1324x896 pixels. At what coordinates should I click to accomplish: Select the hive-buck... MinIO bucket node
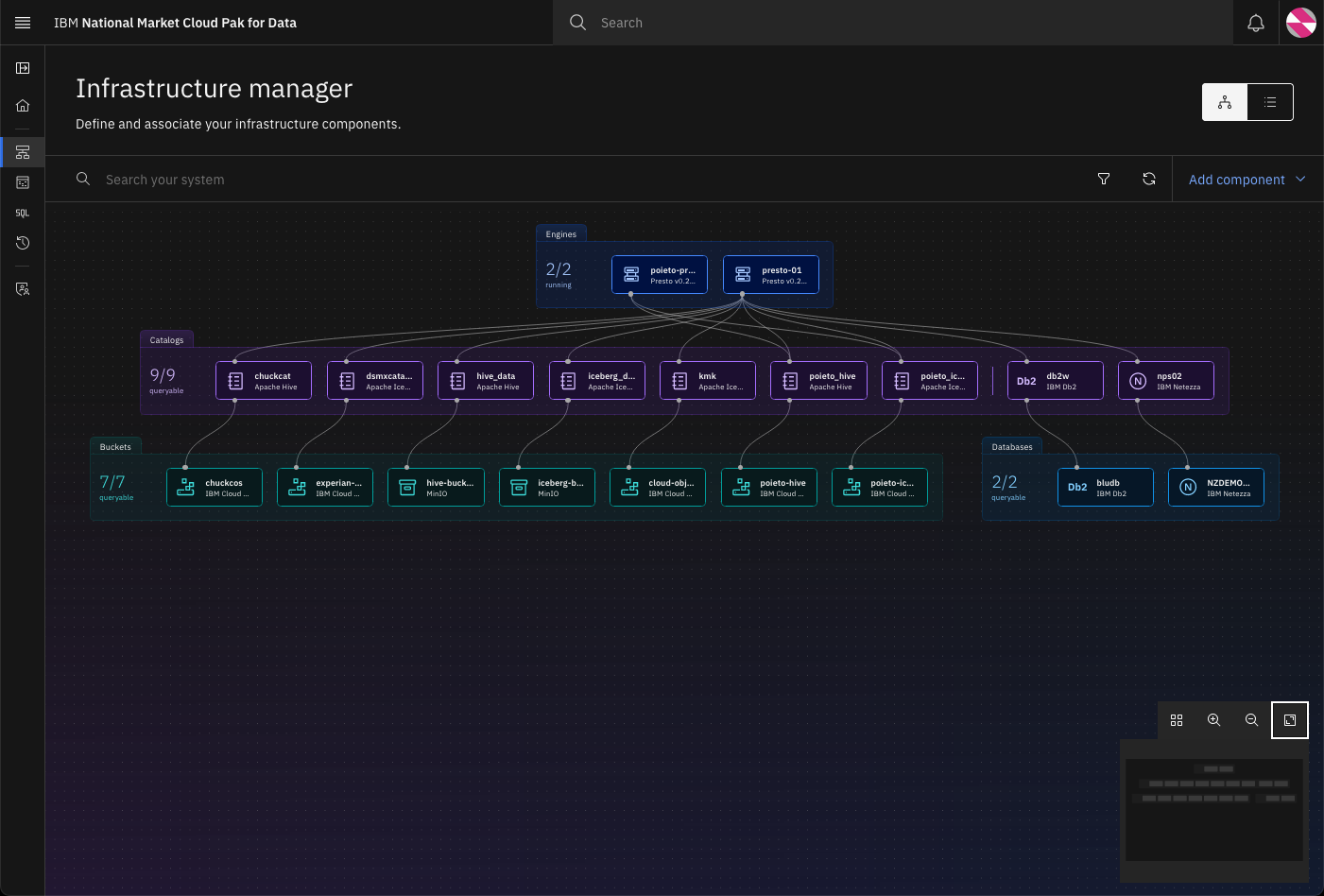coord(436,488)
